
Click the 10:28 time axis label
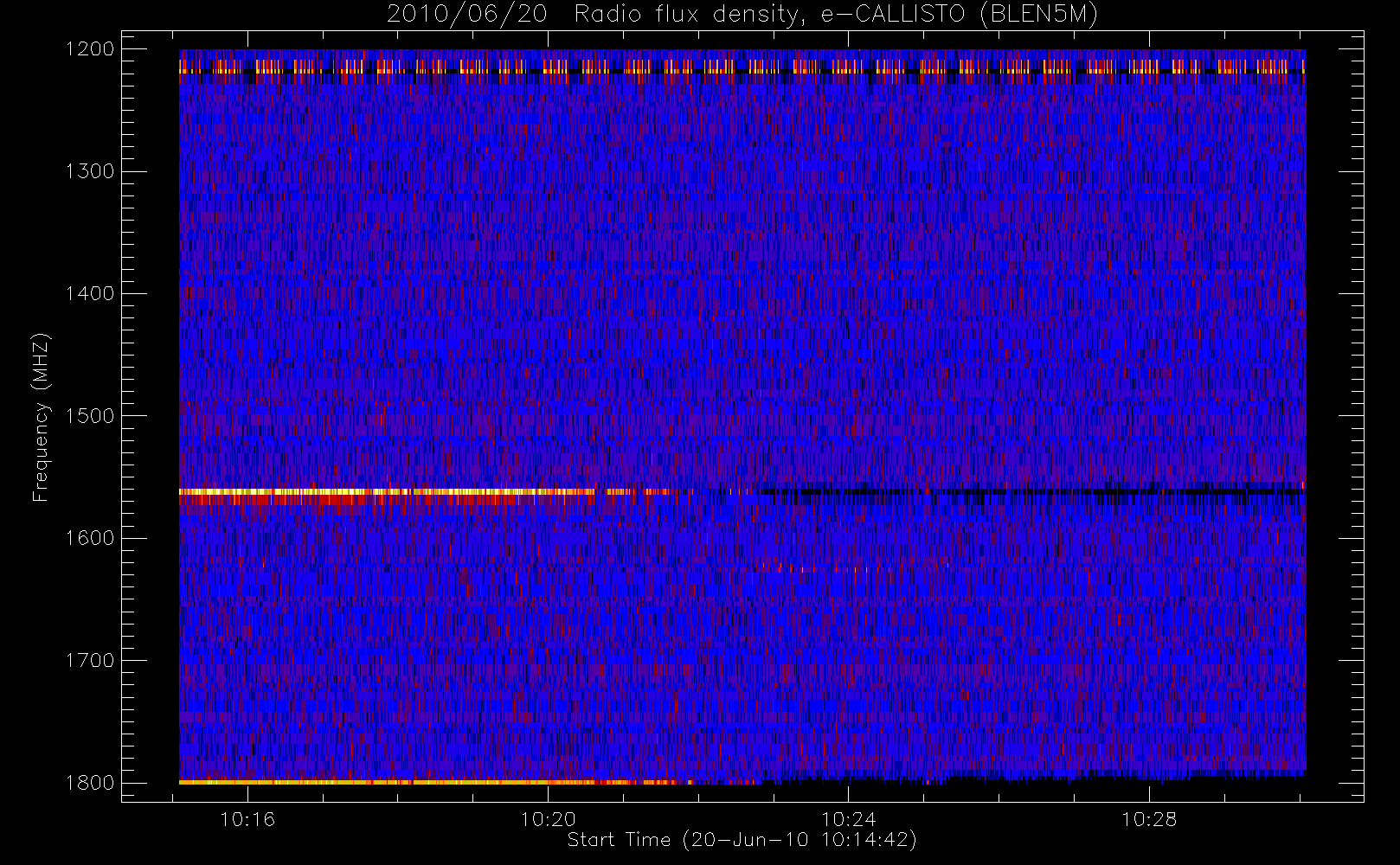1149,819
